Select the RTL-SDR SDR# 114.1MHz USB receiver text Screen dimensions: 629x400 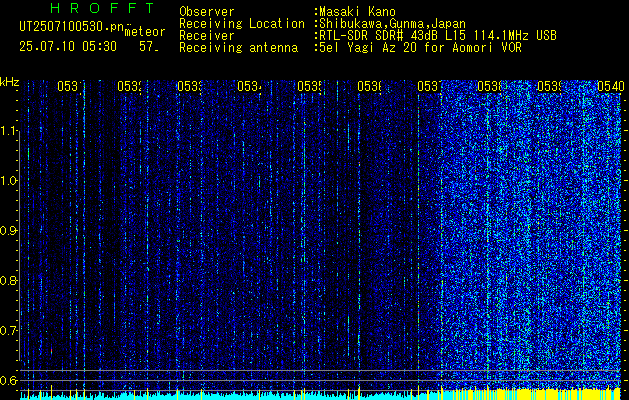[x=436, y=36]
